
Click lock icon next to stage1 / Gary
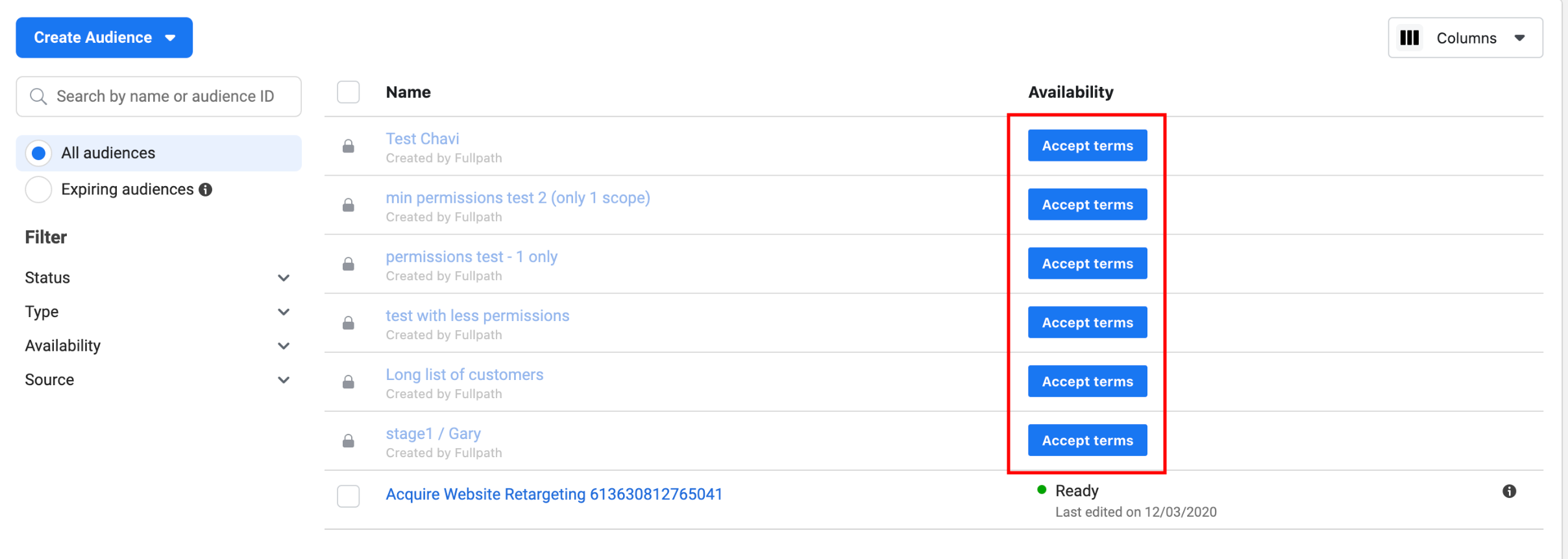tap(349, 442)
